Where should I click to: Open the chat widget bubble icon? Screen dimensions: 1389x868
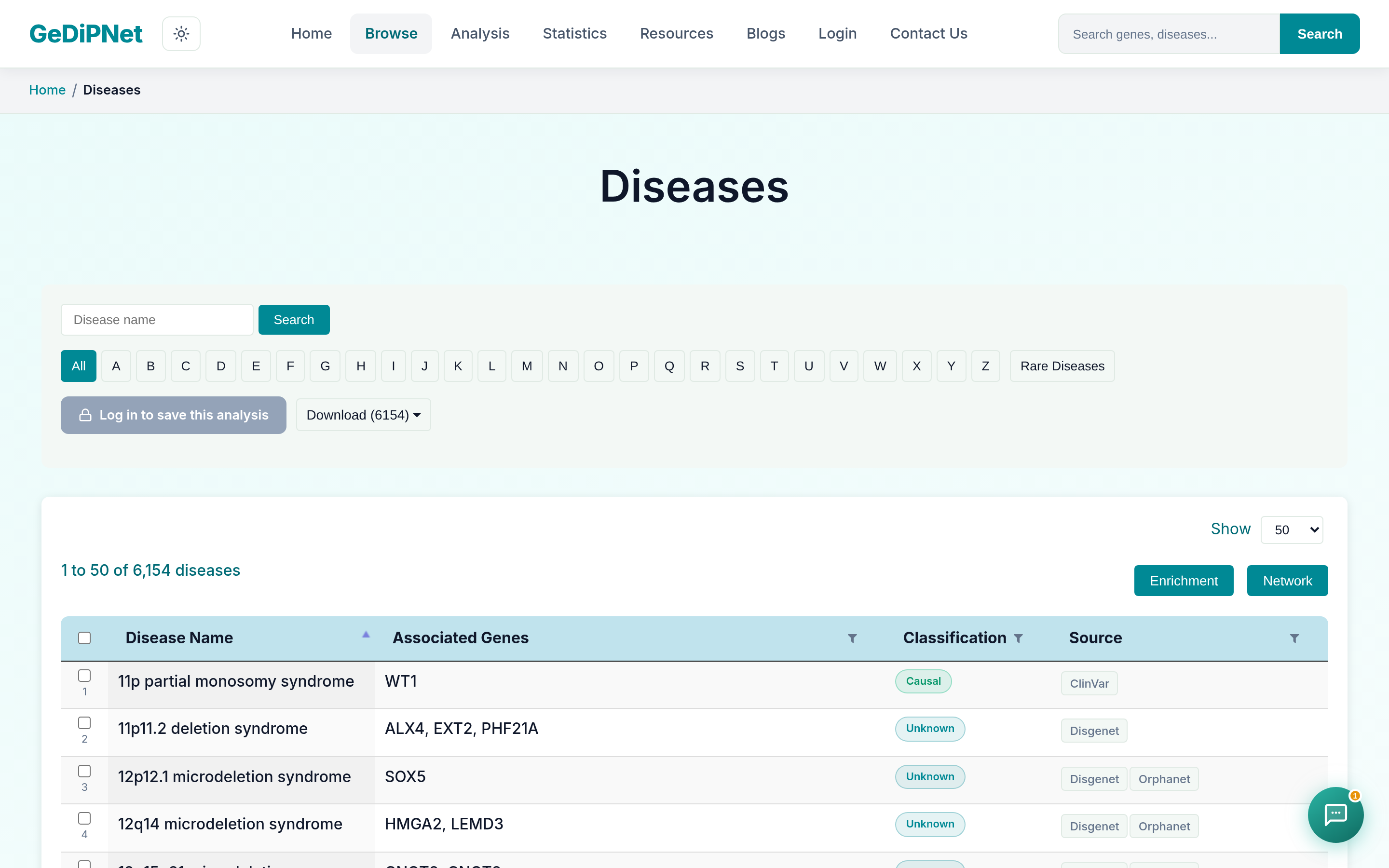pyautogui.click(x=1335, y=814)
